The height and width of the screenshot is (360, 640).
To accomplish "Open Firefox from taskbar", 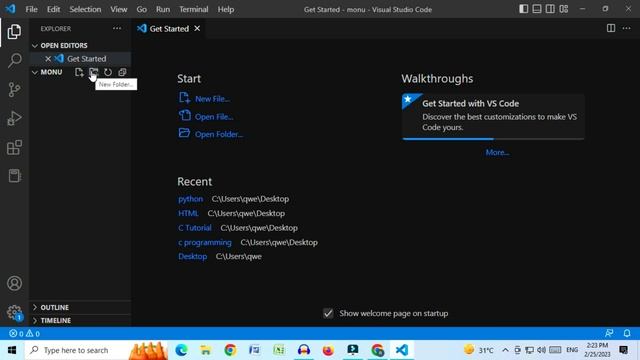I will click(x=328, y=350).
